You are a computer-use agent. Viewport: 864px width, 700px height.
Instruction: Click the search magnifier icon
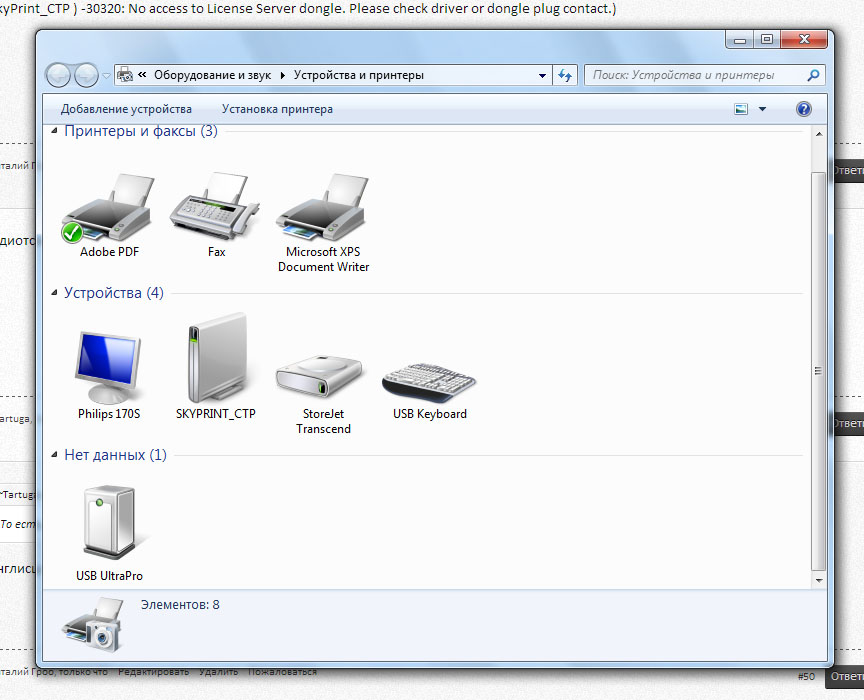click(813, 76)
